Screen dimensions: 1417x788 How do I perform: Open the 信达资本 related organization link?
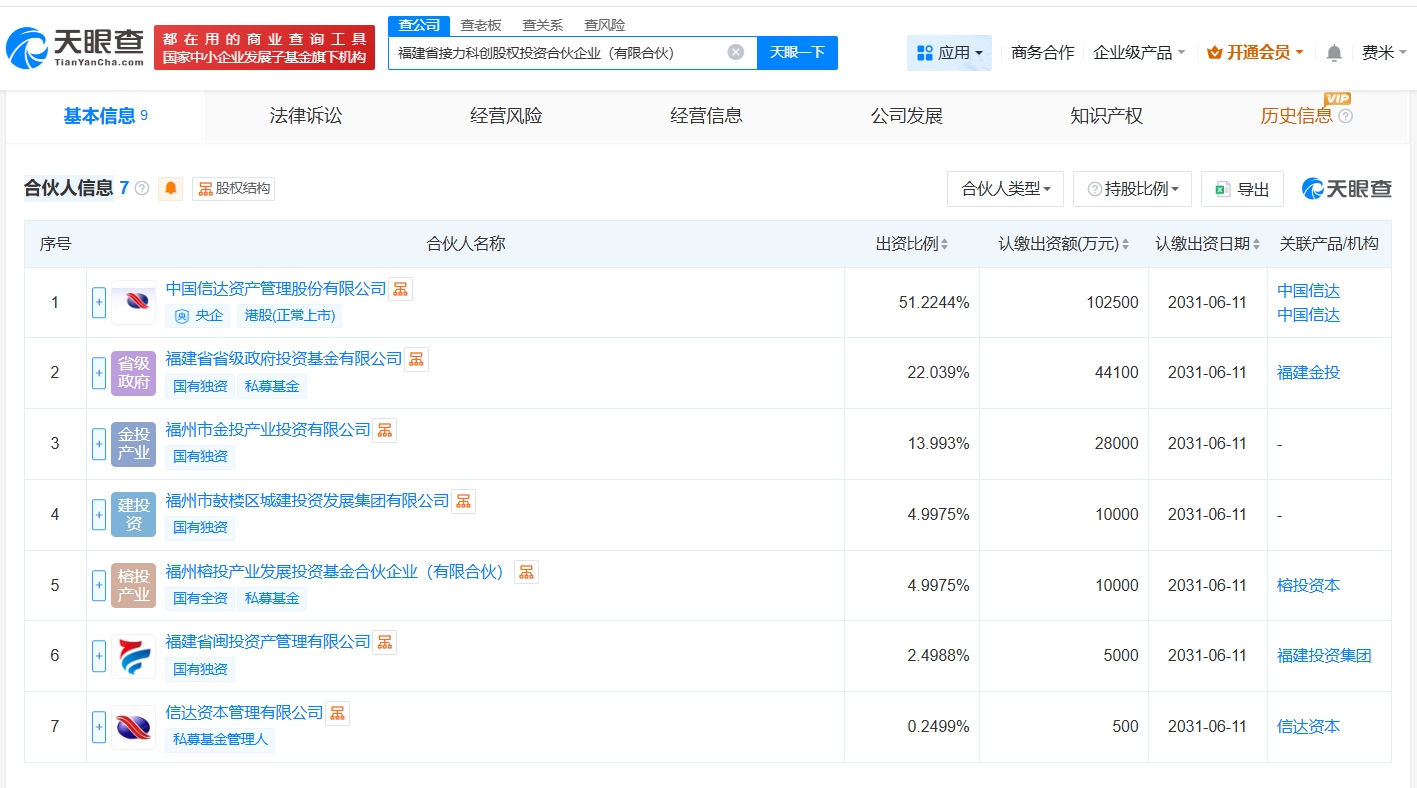1308,727
